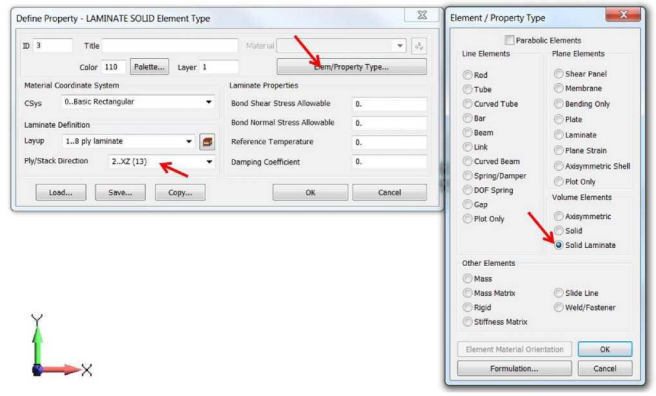Choose the Laminate plane element
The height and width of the screenshot is (396, 656).
click(x=559, y=135)
